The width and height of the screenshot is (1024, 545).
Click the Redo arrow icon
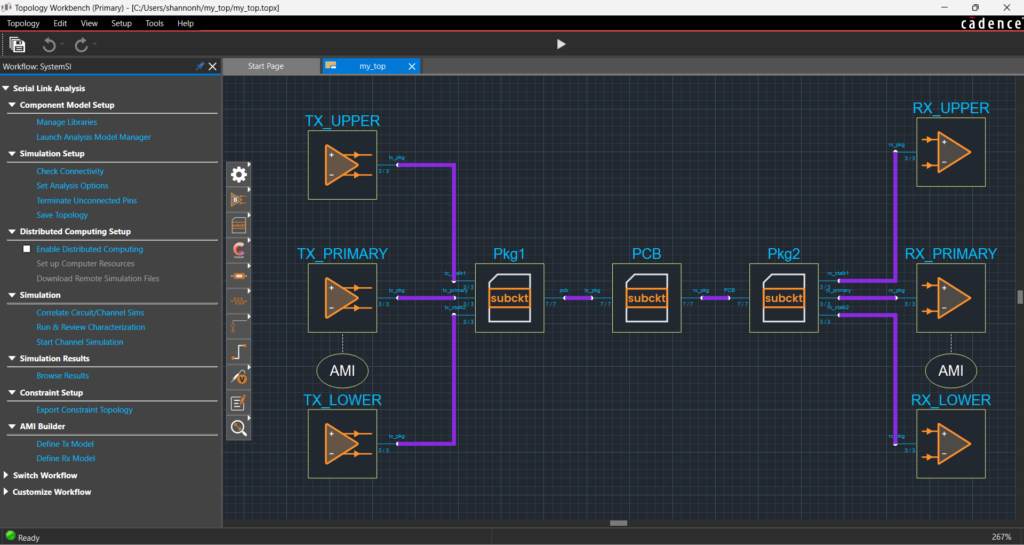pos(81,44)
